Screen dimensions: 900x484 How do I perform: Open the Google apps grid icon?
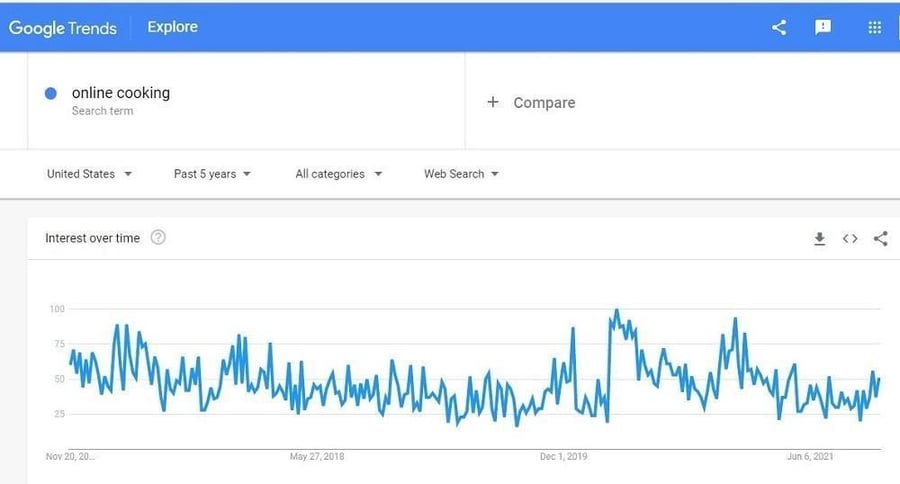click(x=874, y=27)
